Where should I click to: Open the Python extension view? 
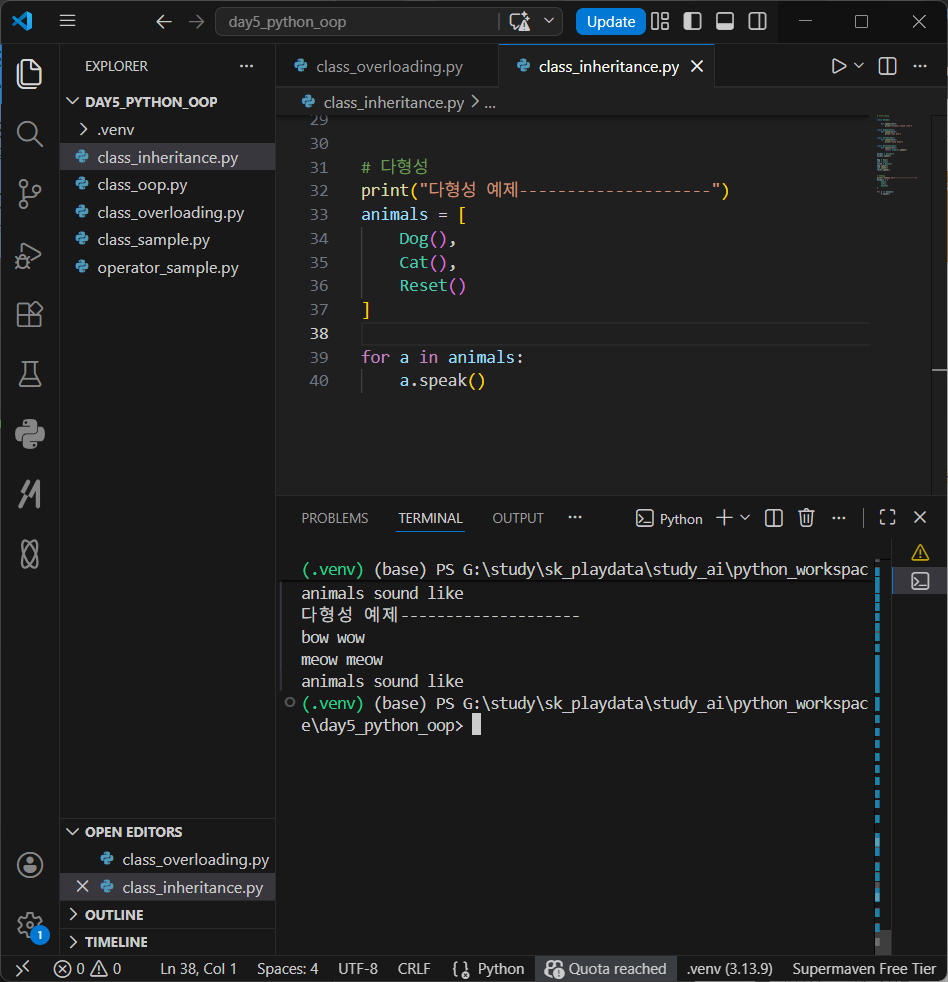pos(29,434)
